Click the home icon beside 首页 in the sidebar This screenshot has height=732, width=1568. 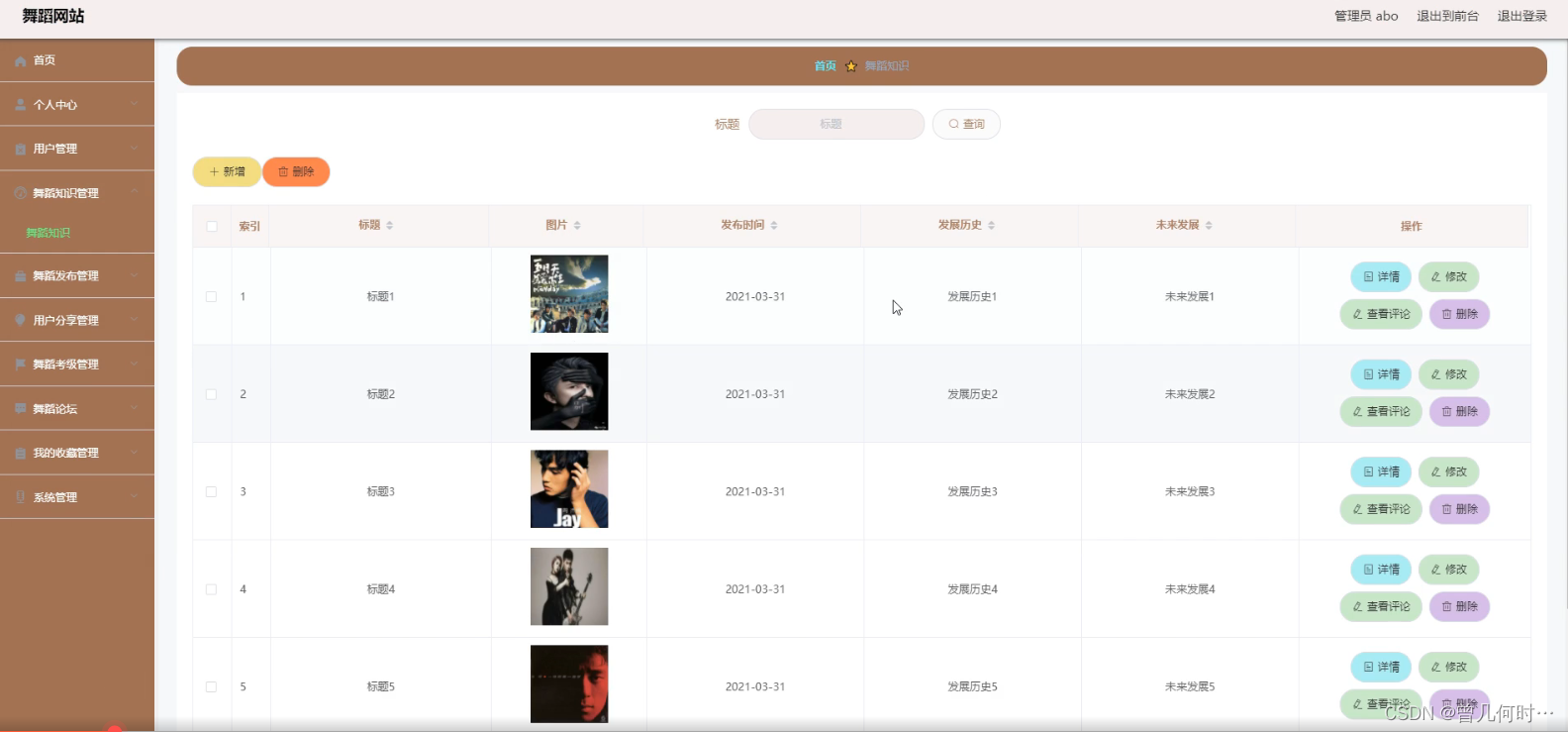(20, 61)
